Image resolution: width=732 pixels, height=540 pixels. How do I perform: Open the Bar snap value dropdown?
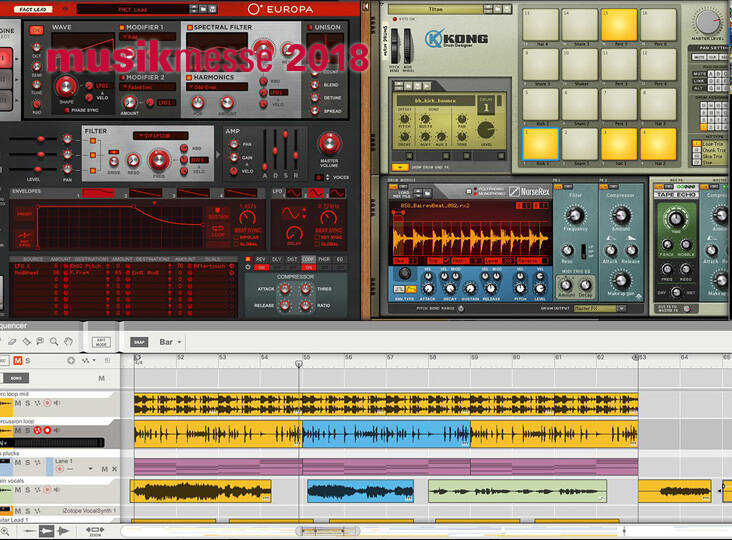tap(170, 342)
